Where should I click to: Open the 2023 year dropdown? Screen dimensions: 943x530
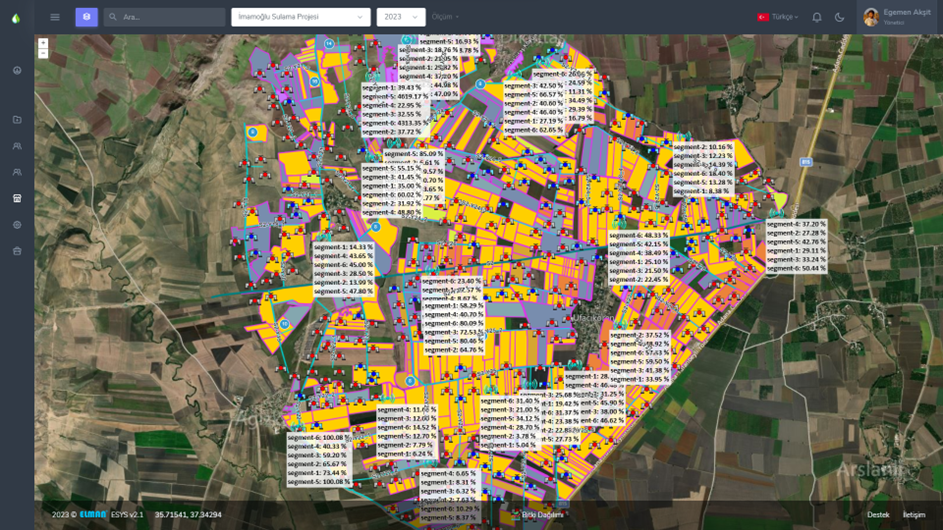click(401, 17)
